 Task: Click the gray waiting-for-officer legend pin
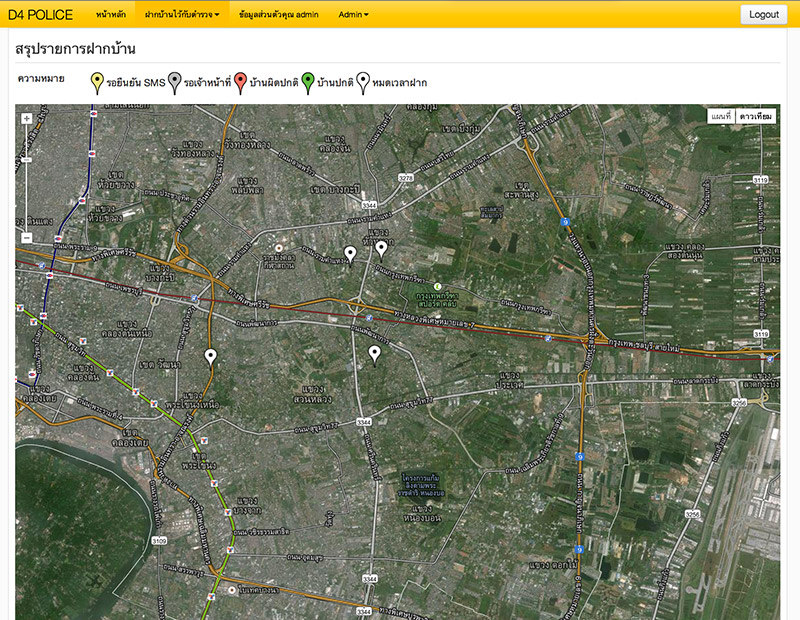[x=174, y=82]
